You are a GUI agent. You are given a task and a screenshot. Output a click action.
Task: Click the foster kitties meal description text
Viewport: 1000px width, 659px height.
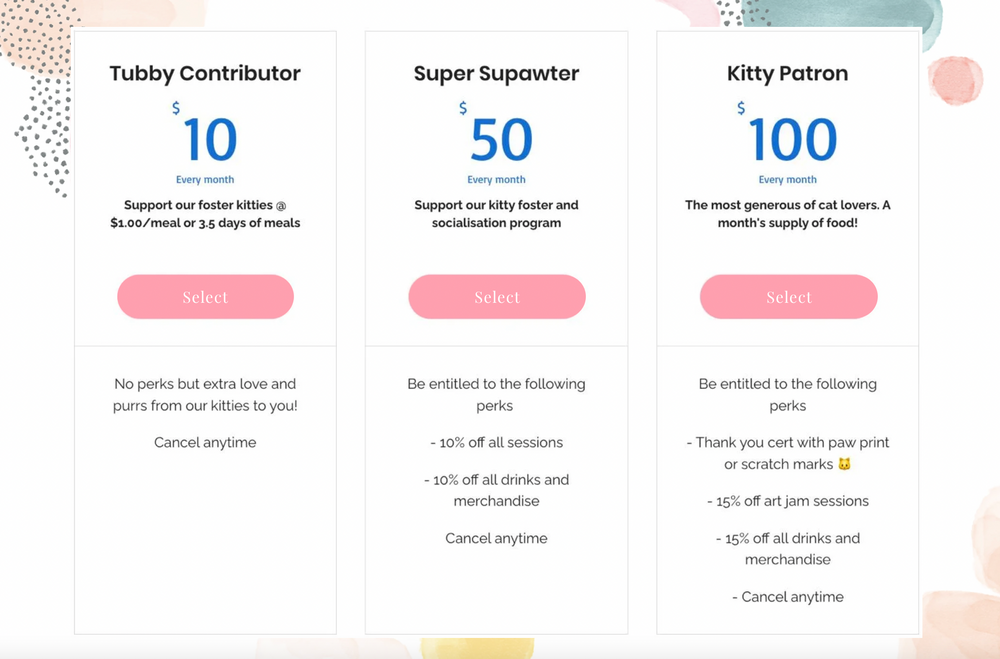205,213
